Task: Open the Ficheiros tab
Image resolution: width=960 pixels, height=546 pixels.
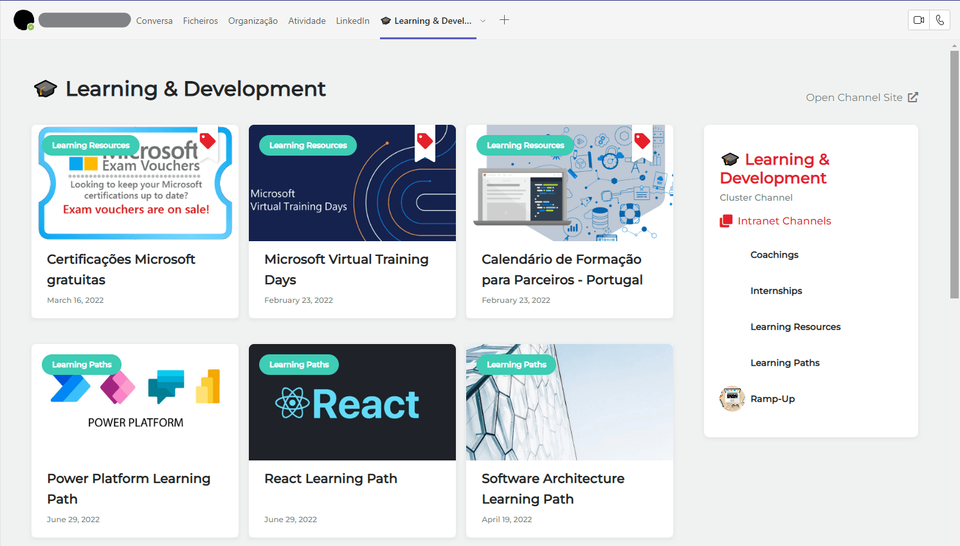Action: [200, 21]
